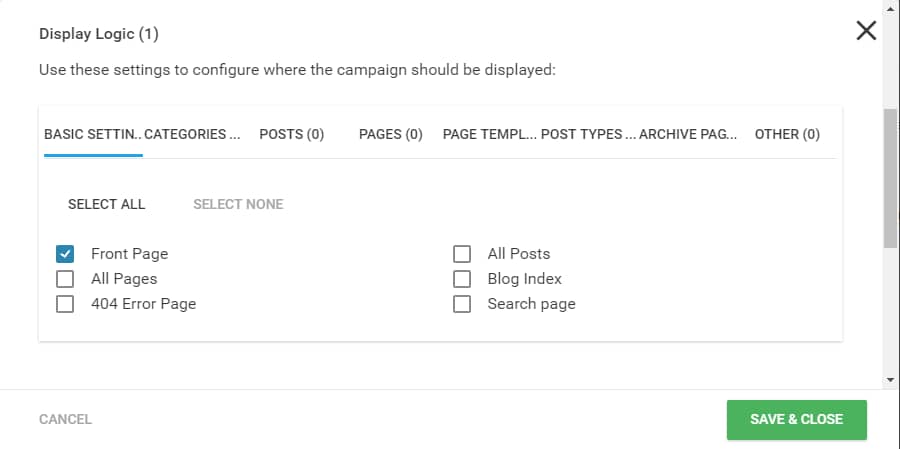Check the All Posts option
The image size is (900, 449).
[461, 254]
